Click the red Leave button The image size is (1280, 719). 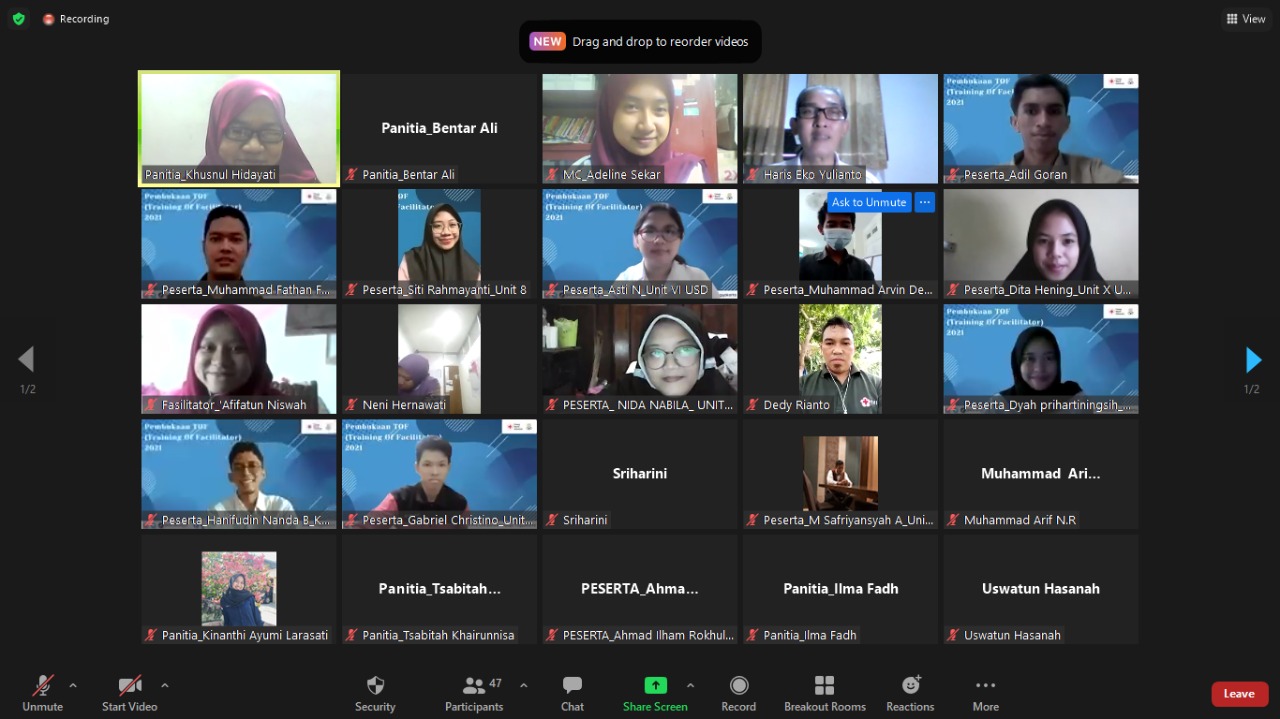[x=1239, y=694]
